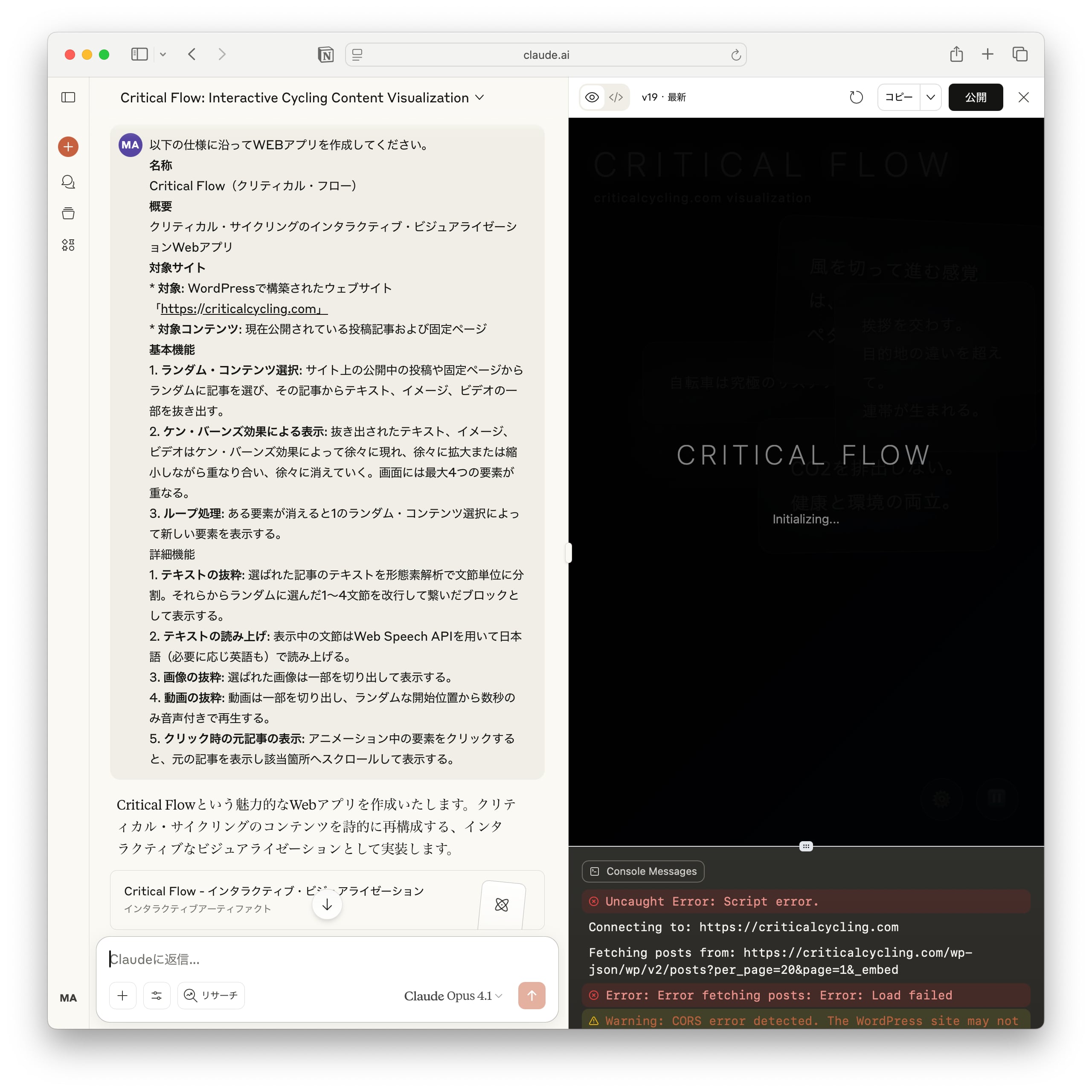This screenshot has width=1092, height=1092.
Task: Open search and tools settings icon
Action: (157, 995)
